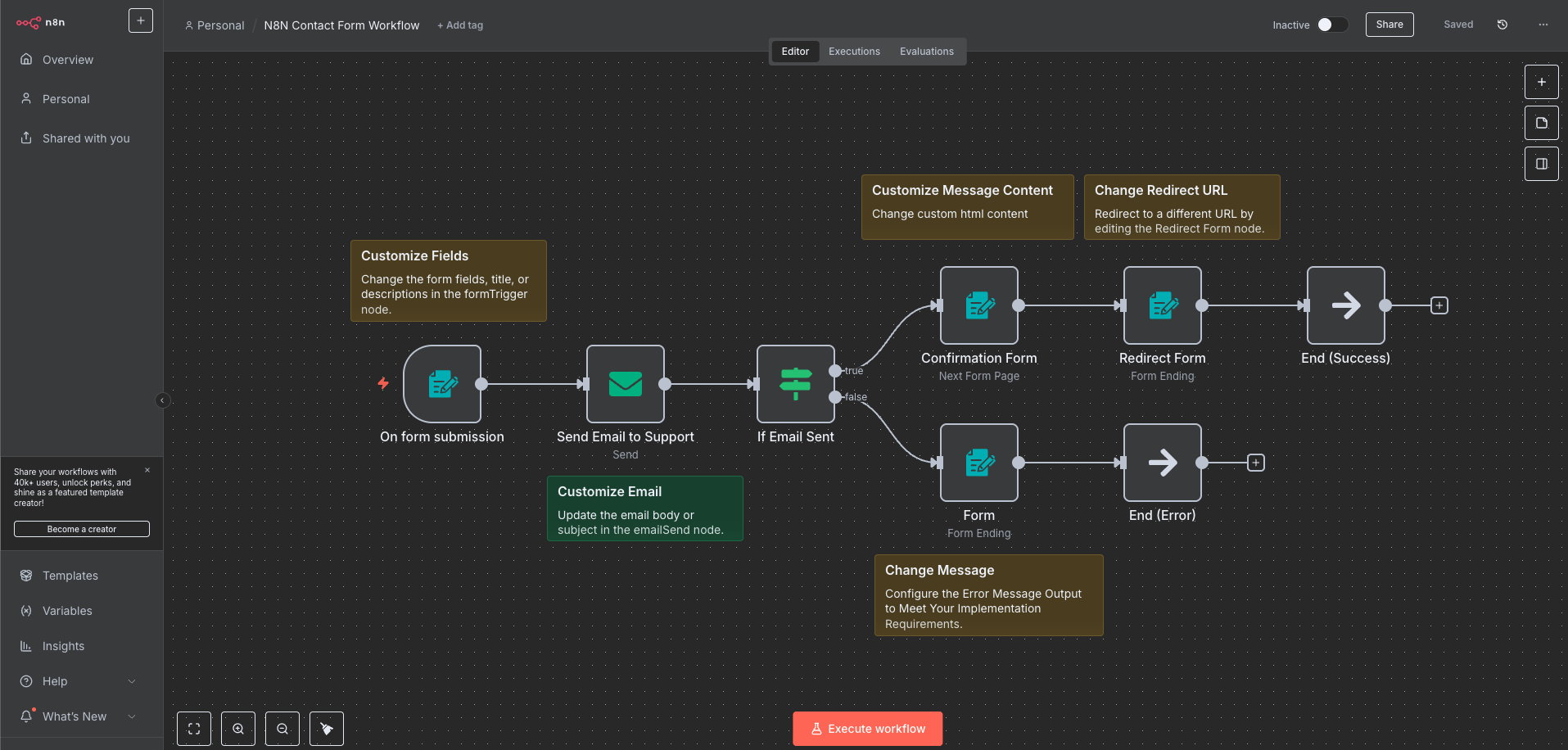Zoom in on the workflow canvas
This screenshot has width=1568, height=750.
click(x=238, y=729)
